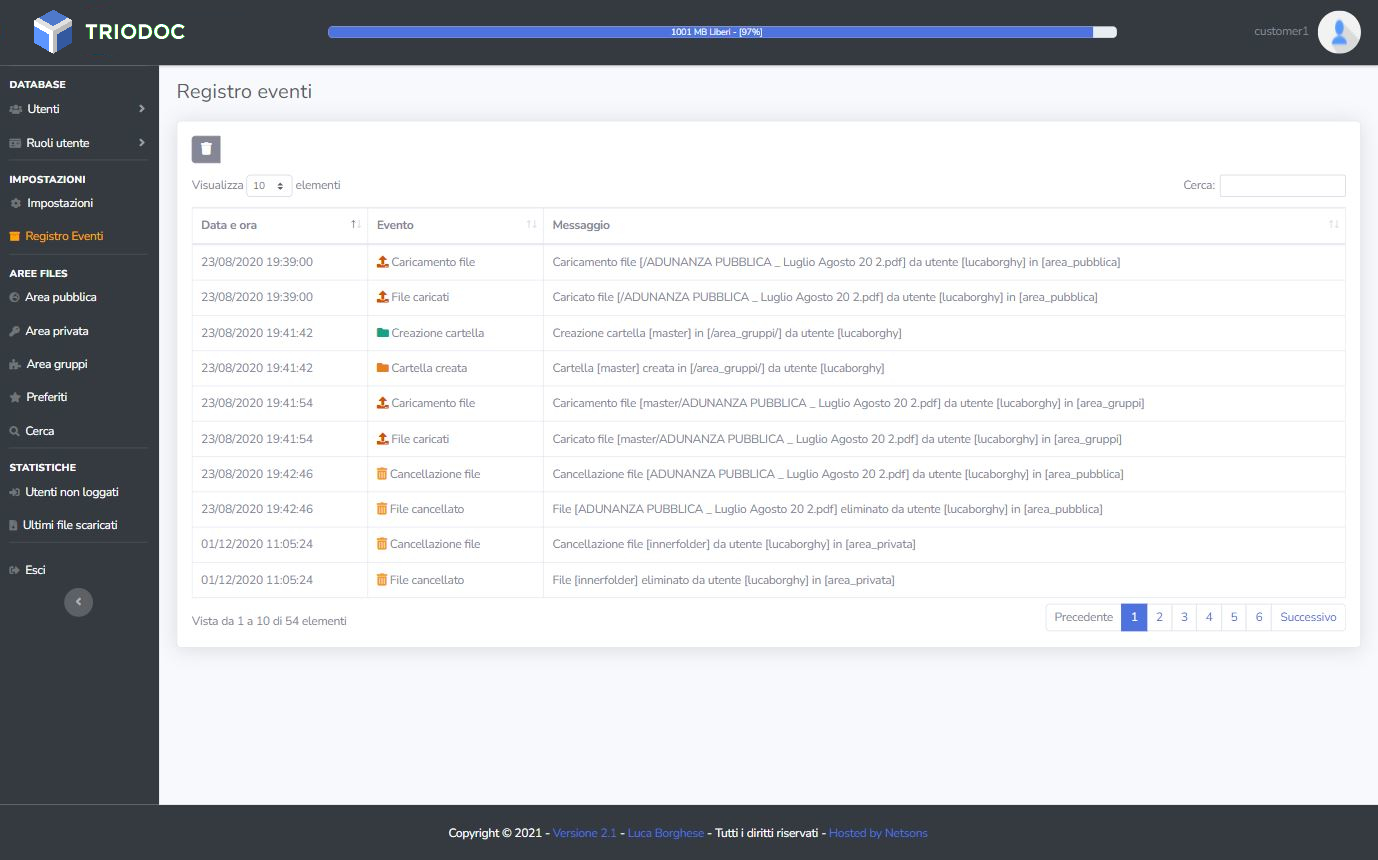Click the '23/08/2020 19:42:46' File cancellato date cell
1378x860 pixels.
pyautogui.click(x=257, y=509)
